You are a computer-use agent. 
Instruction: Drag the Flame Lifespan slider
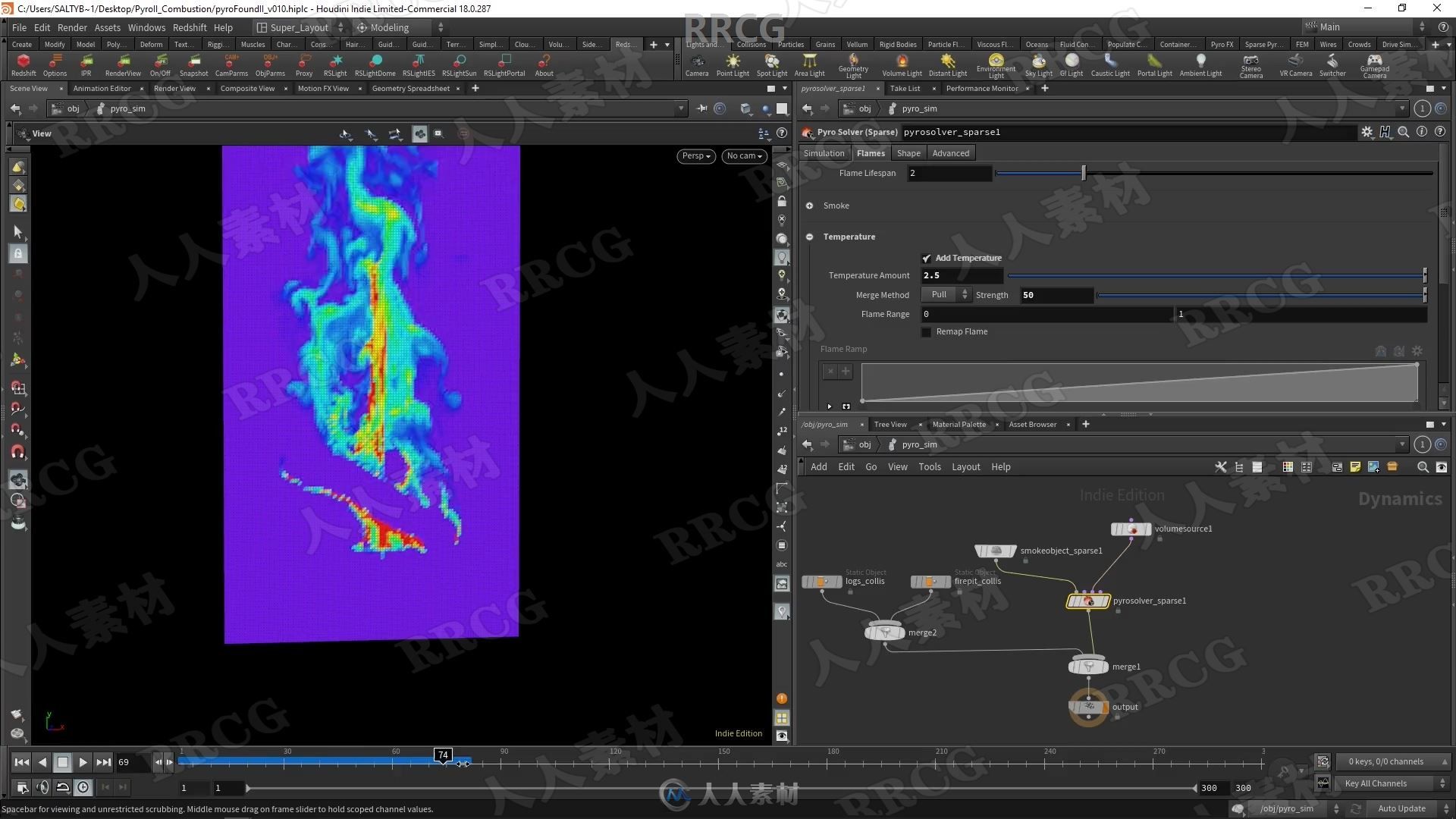(1082, 173)
